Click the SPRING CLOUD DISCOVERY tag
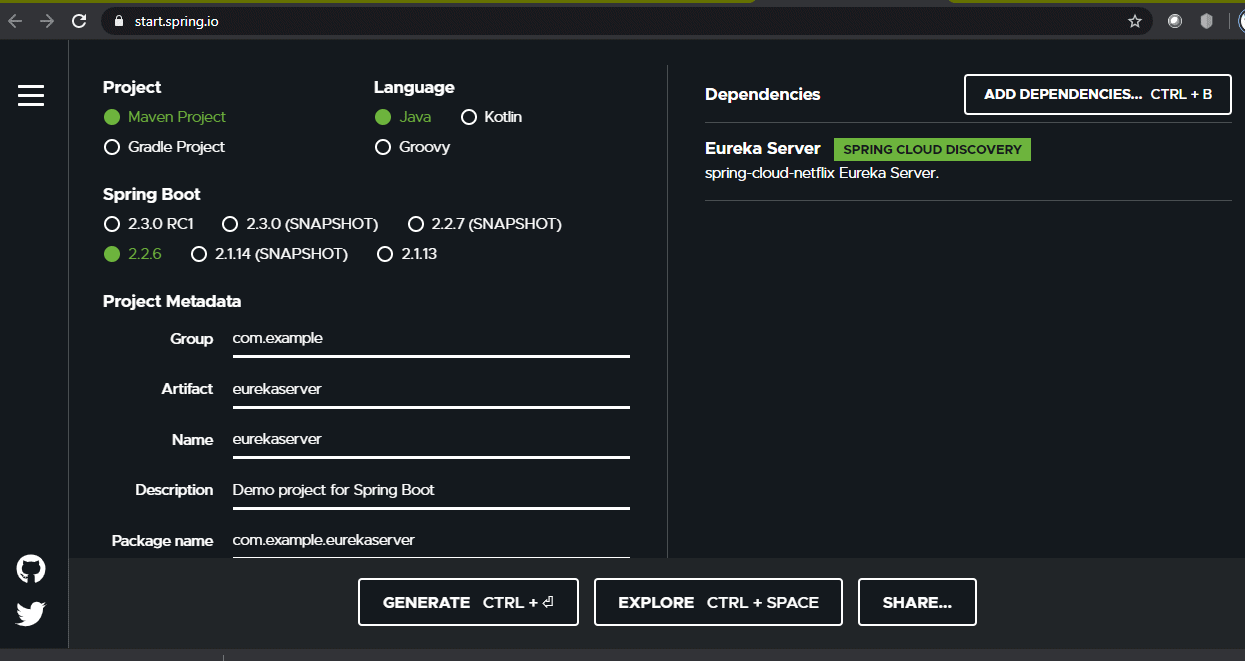This screenshot has height=661, width=1245. pyautogui.click(x=932, y=149)
